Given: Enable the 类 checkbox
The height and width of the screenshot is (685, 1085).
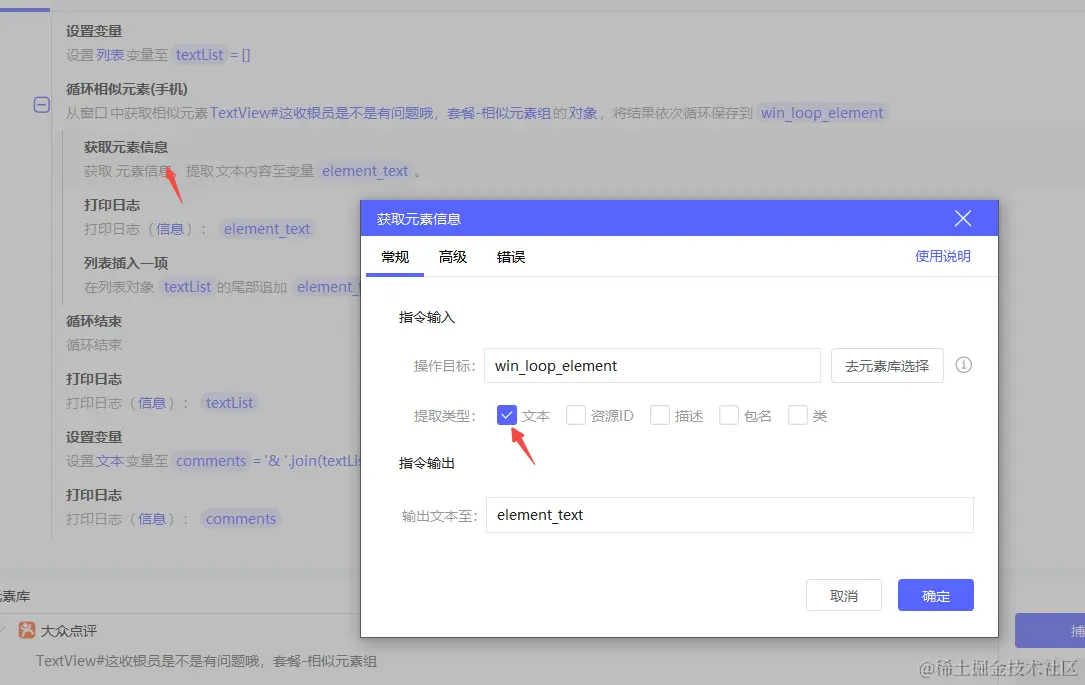Looking at the screenshot, I should coord(797,415).
